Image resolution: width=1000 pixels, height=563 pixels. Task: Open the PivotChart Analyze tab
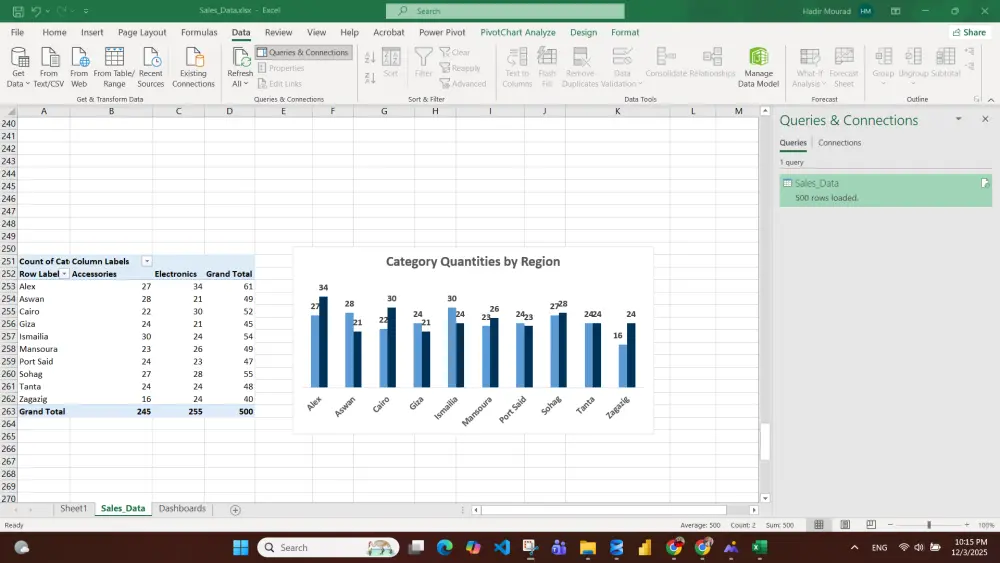[518, 33]
